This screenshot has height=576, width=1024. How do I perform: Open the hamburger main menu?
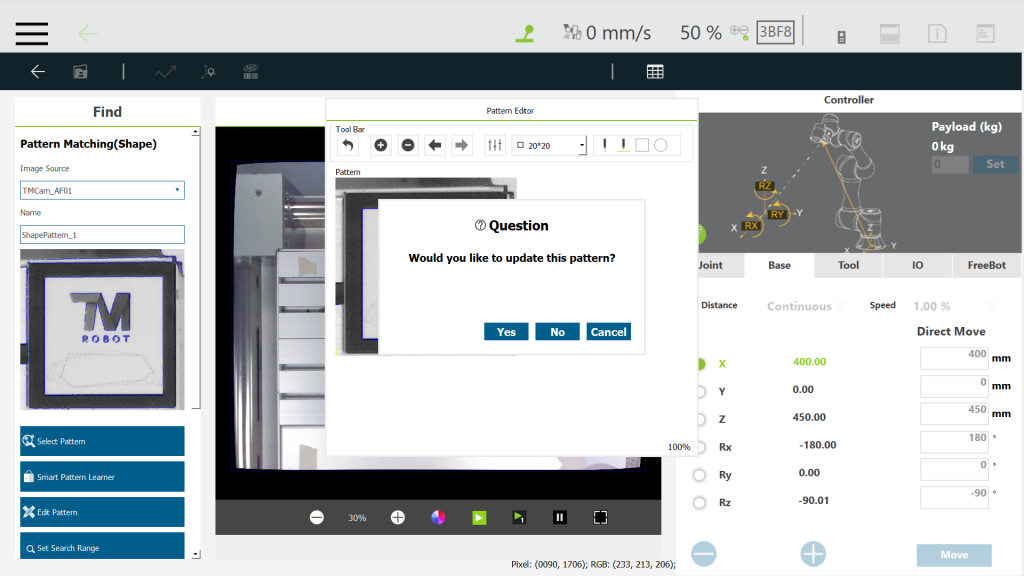(x=32, y=33)
